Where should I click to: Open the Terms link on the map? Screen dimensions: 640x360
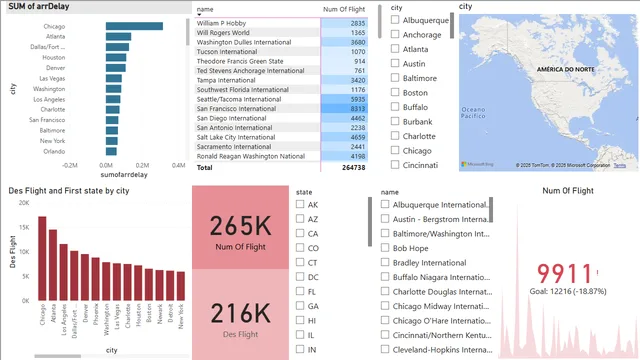[x=620, y=165]
